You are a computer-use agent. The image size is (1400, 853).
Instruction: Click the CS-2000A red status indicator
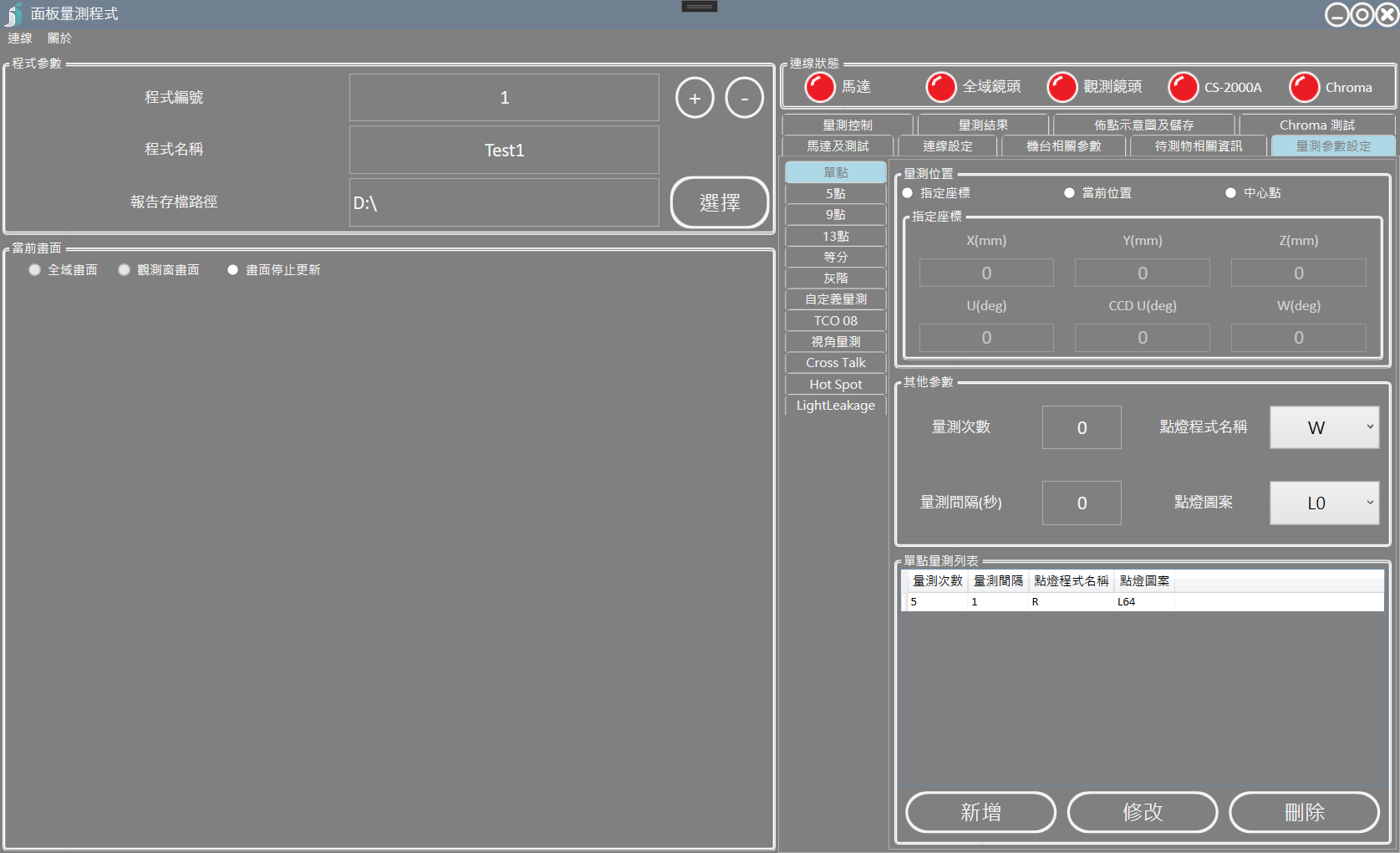(1183, 87)
